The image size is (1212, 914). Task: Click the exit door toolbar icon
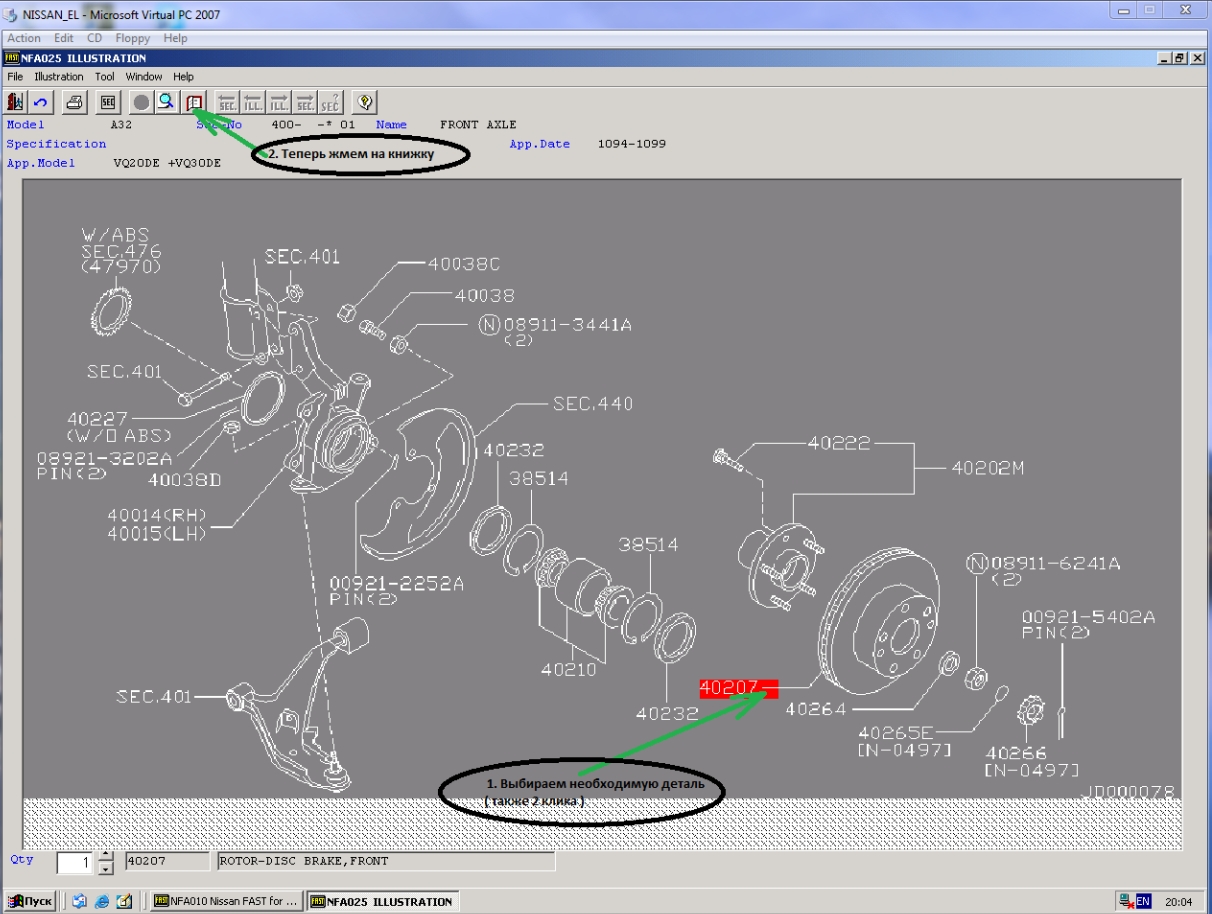pos(16,102)
